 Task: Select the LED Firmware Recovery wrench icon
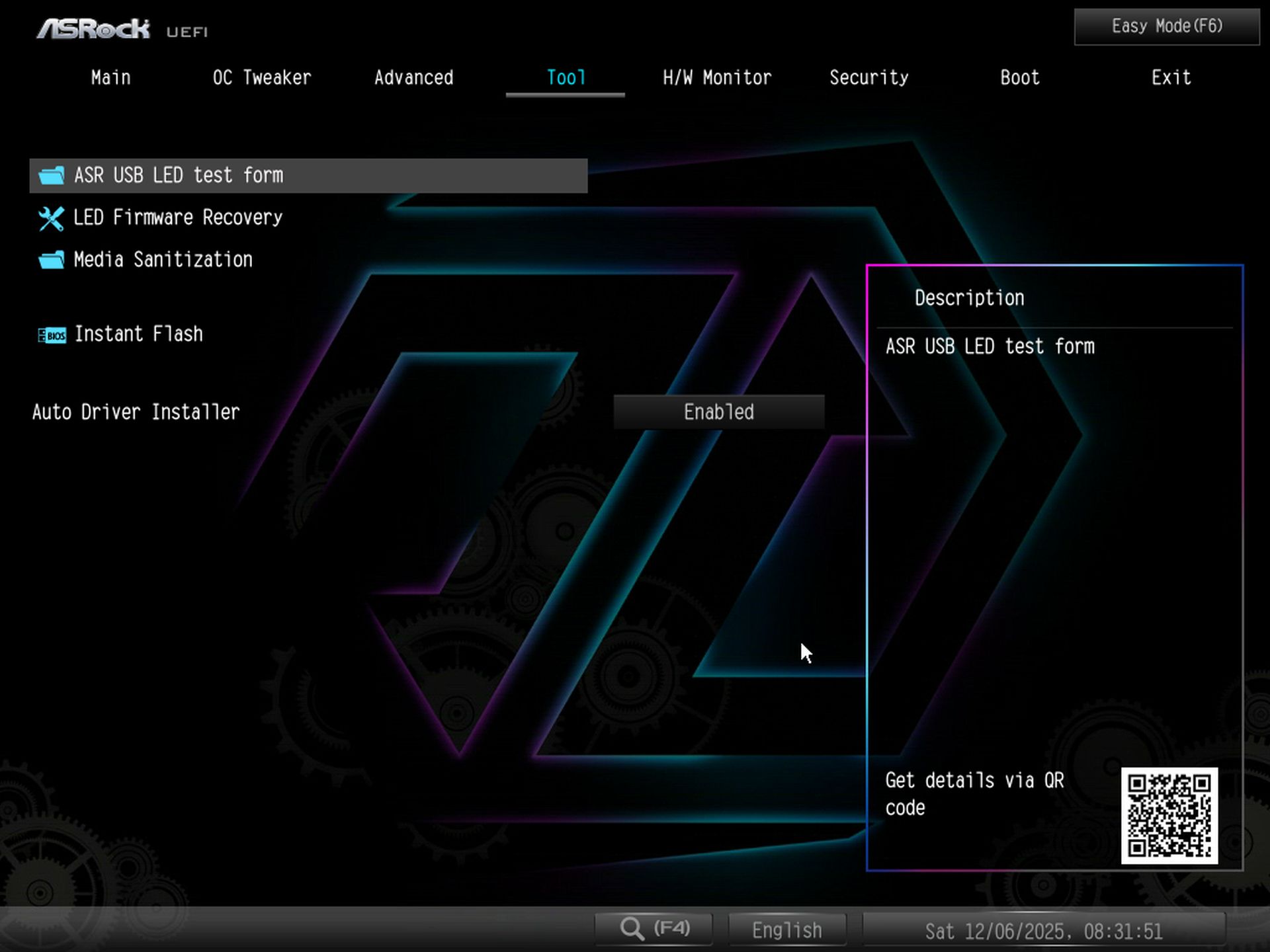click(x=50, y=218)
